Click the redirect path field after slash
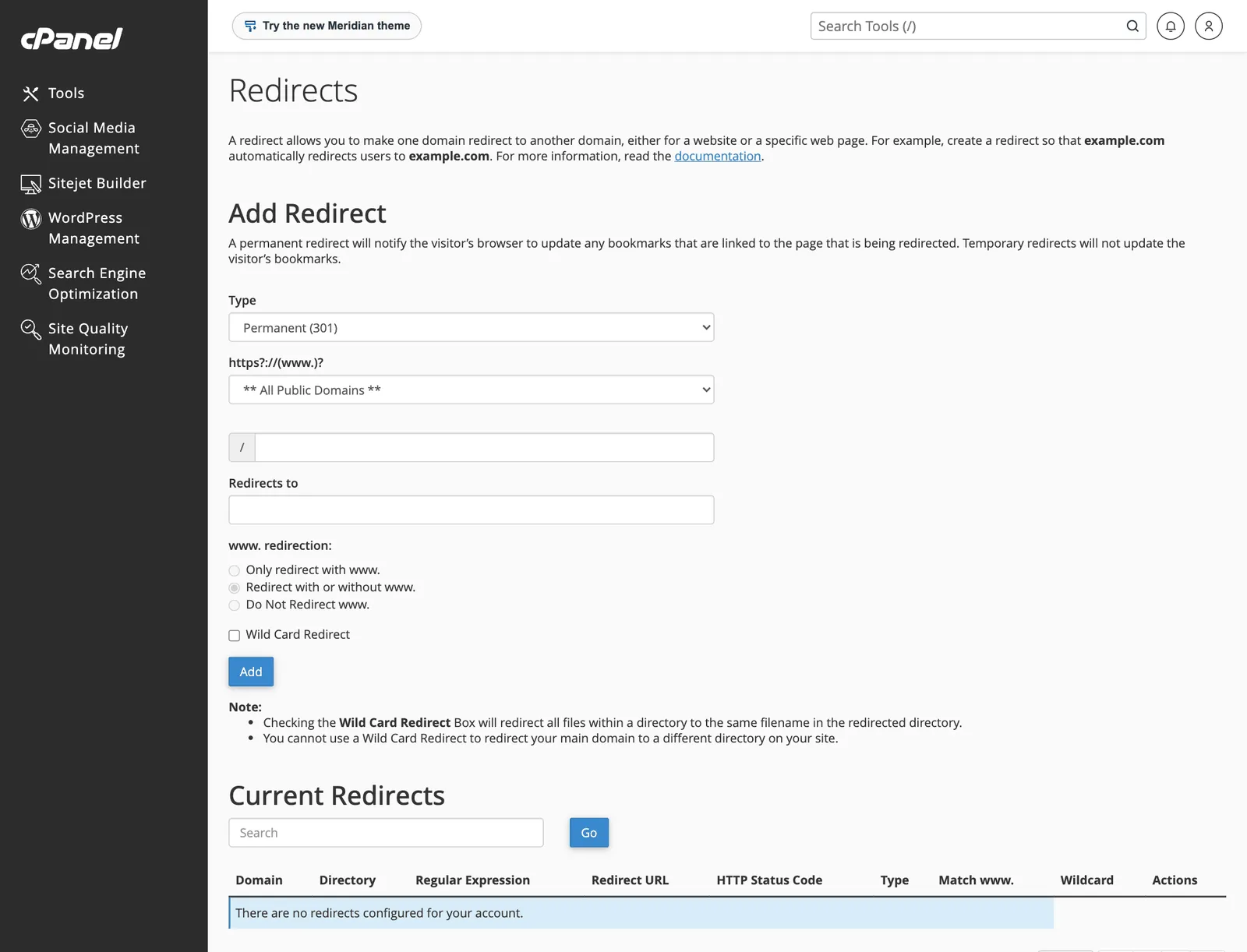Screen dimensions: 1247x952 484,447
